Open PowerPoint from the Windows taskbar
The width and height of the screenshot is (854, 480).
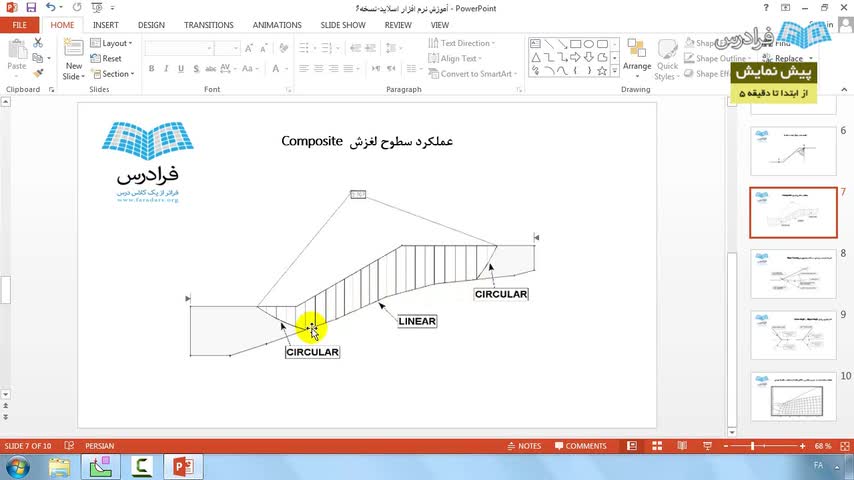(x=184, y=467)
